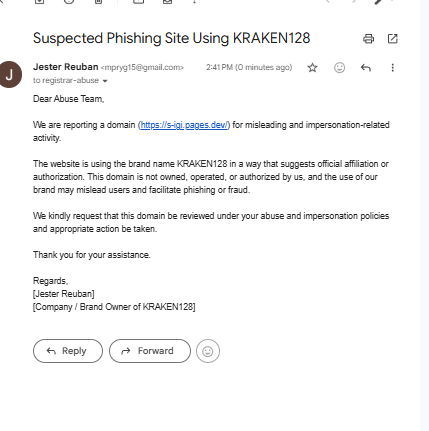Click the mpryg15@gmail.com sender address
Image resolution: width=429 pixels, height=431 pixels.
click(142, 68)
